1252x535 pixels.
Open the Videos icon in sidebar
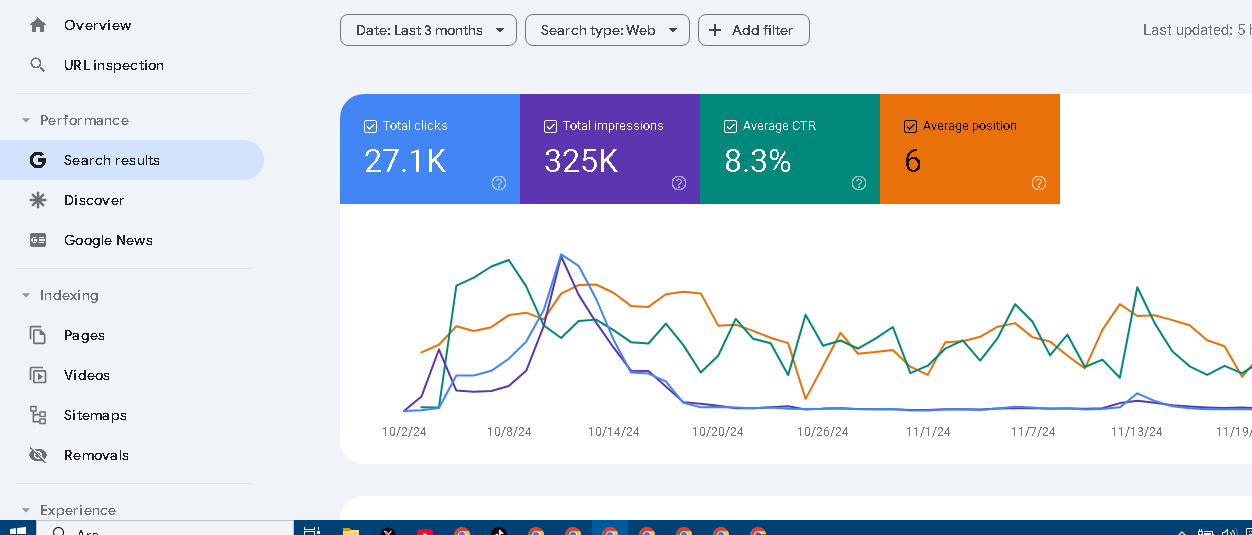pos(38,375)
